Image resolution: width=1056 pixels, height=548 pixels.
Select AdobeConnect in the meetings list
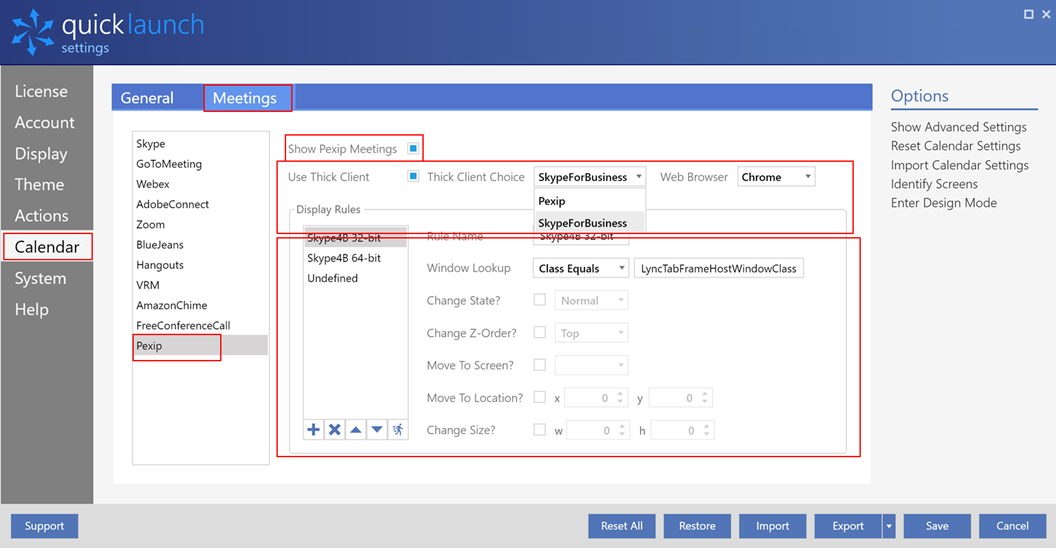(x=201, y=204)
